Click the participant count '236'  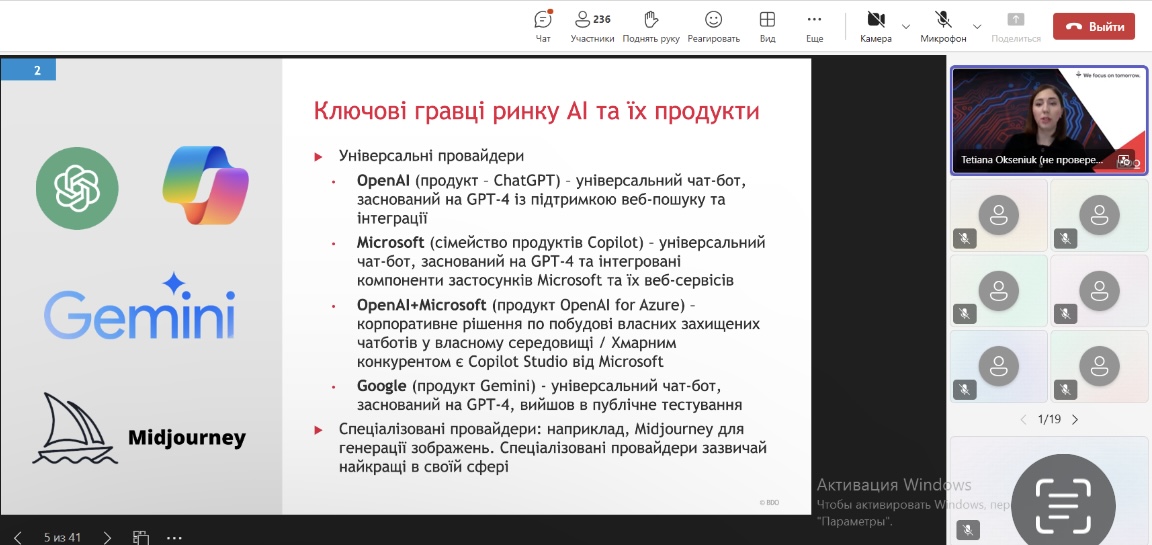[602, 19]
